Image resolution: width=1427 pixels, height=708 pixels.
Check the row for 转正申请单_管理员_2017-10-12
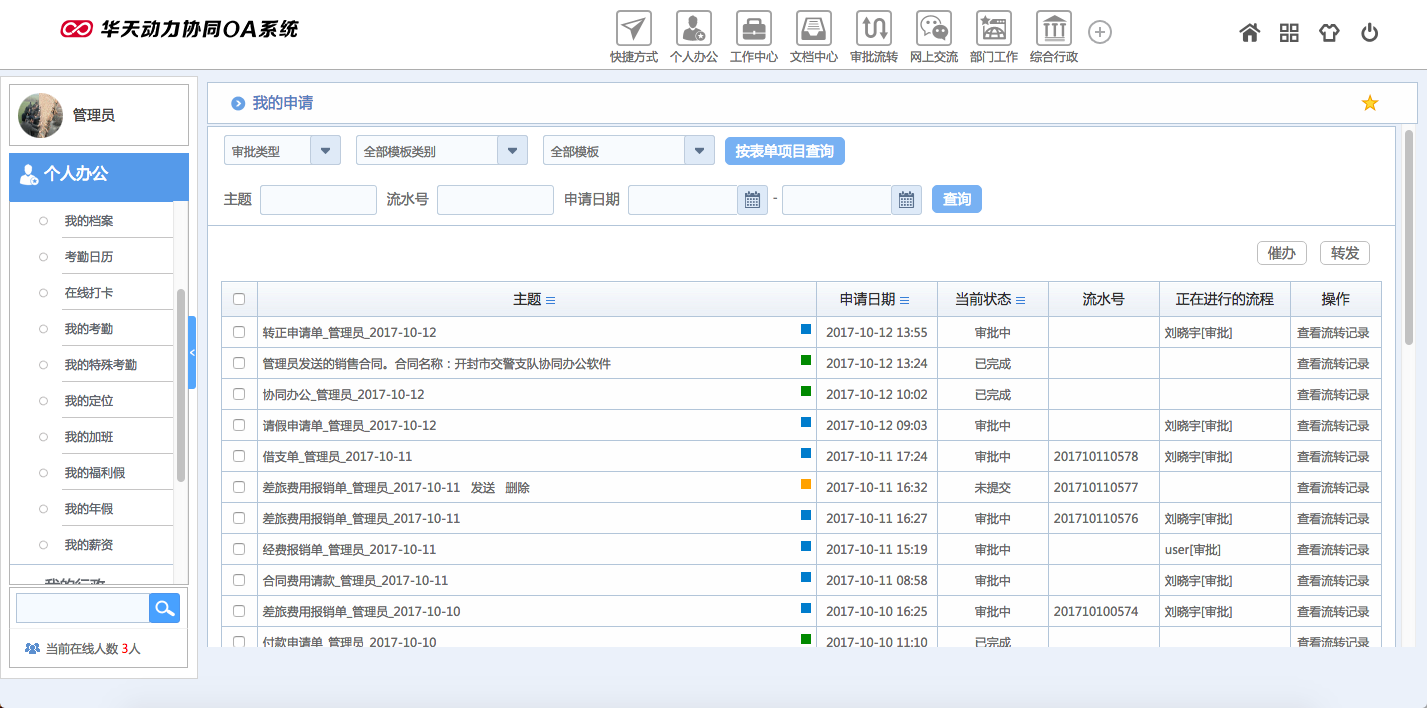(237, 332)
